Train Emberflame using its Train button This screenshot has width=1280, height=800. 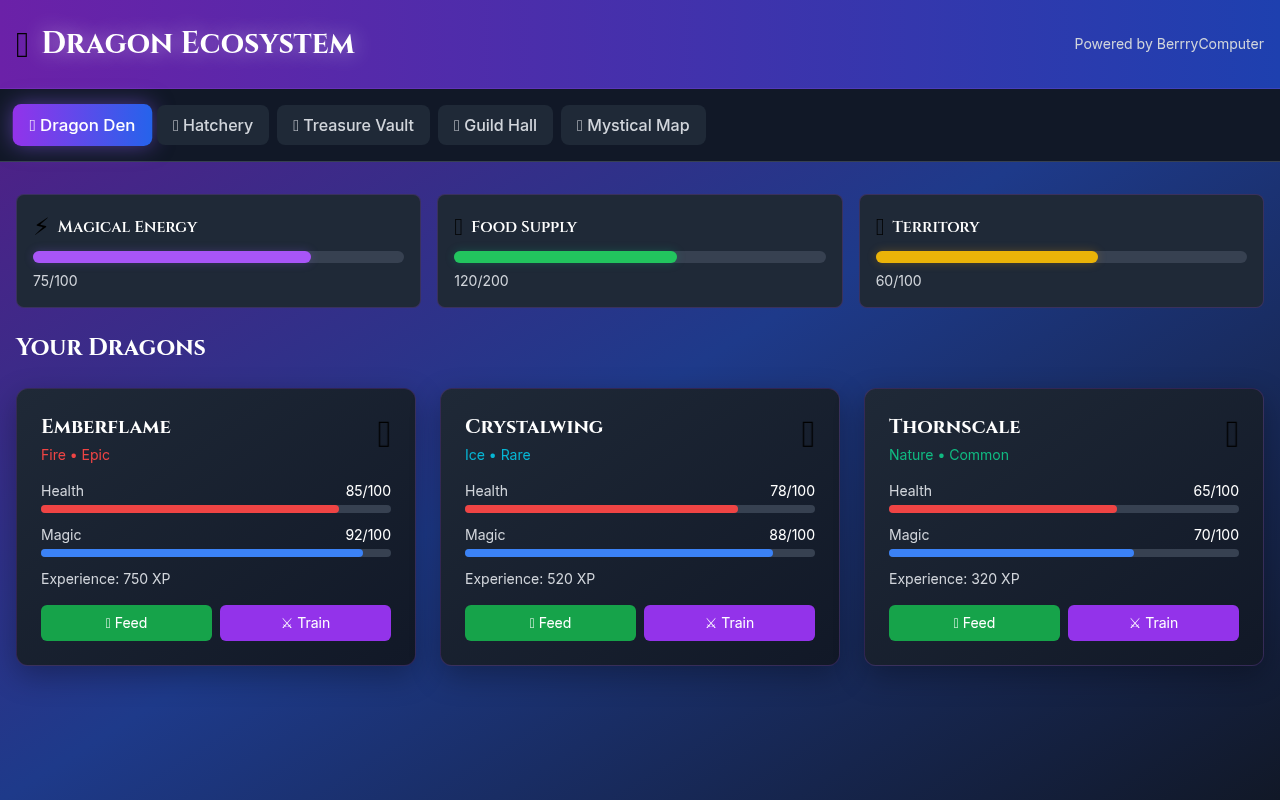305,622
